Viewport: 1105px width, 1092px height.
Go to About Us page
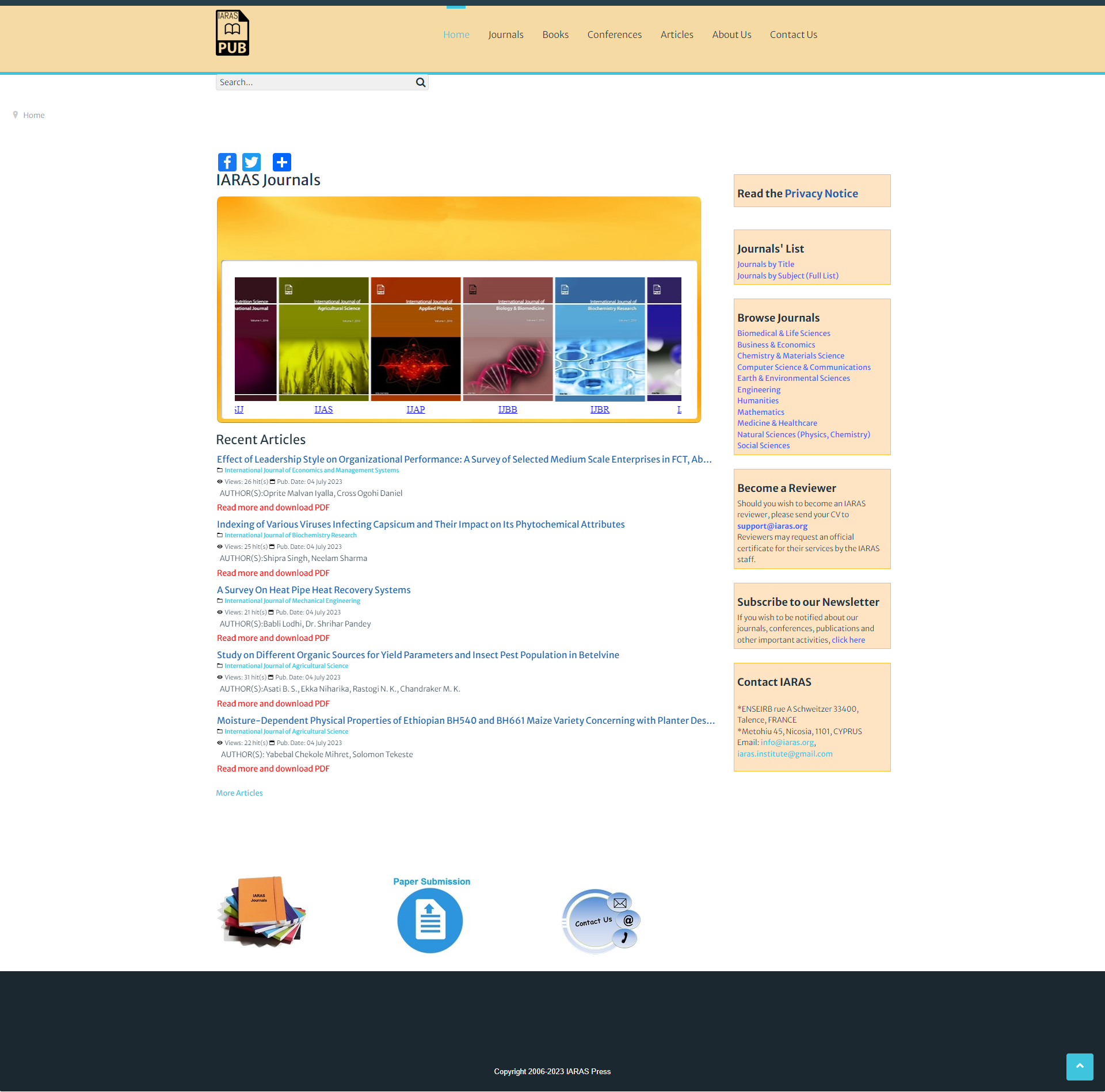pos(731,35)
